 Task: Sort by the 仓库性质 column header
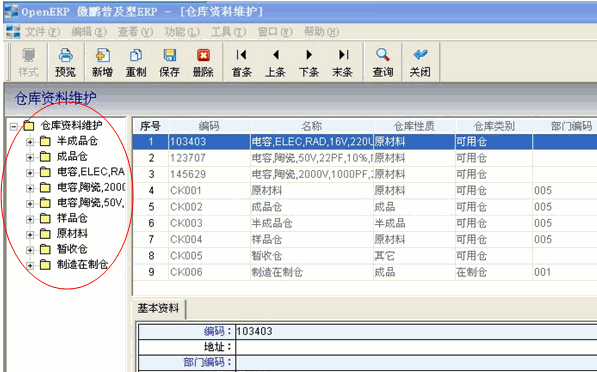414,126
